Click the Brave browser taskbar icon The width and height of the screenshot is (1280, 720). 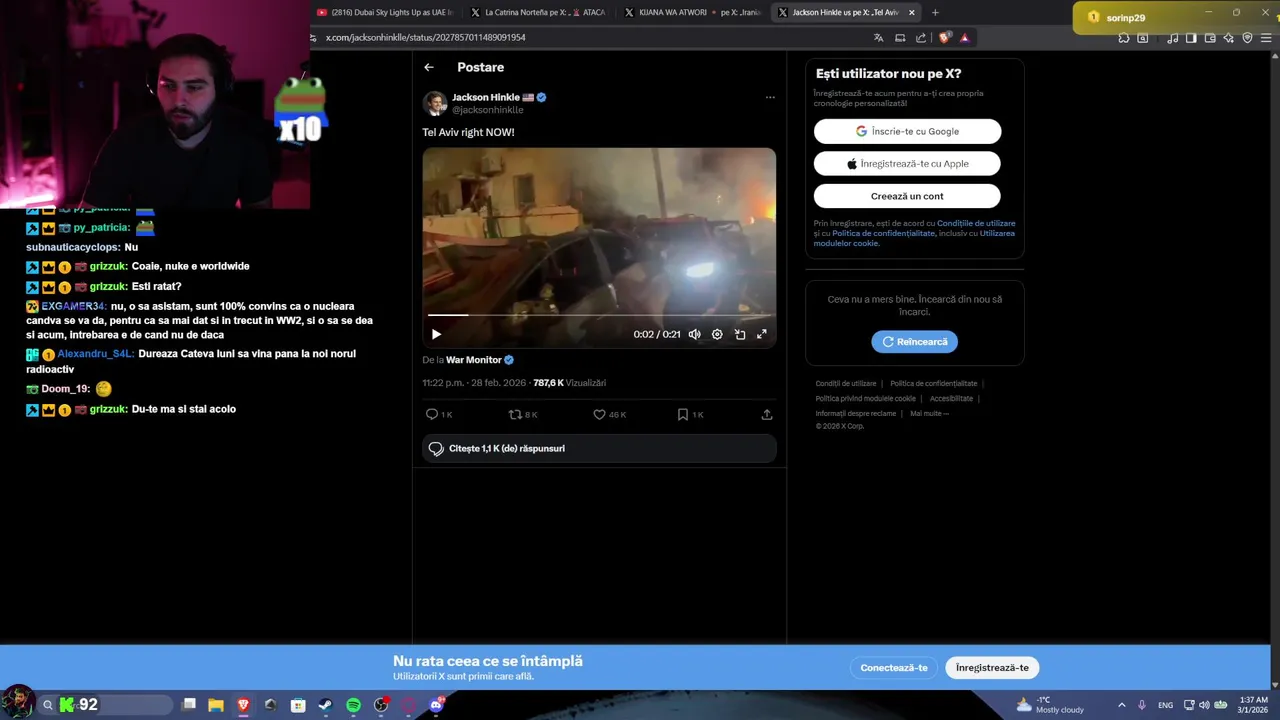coord(243,705)
